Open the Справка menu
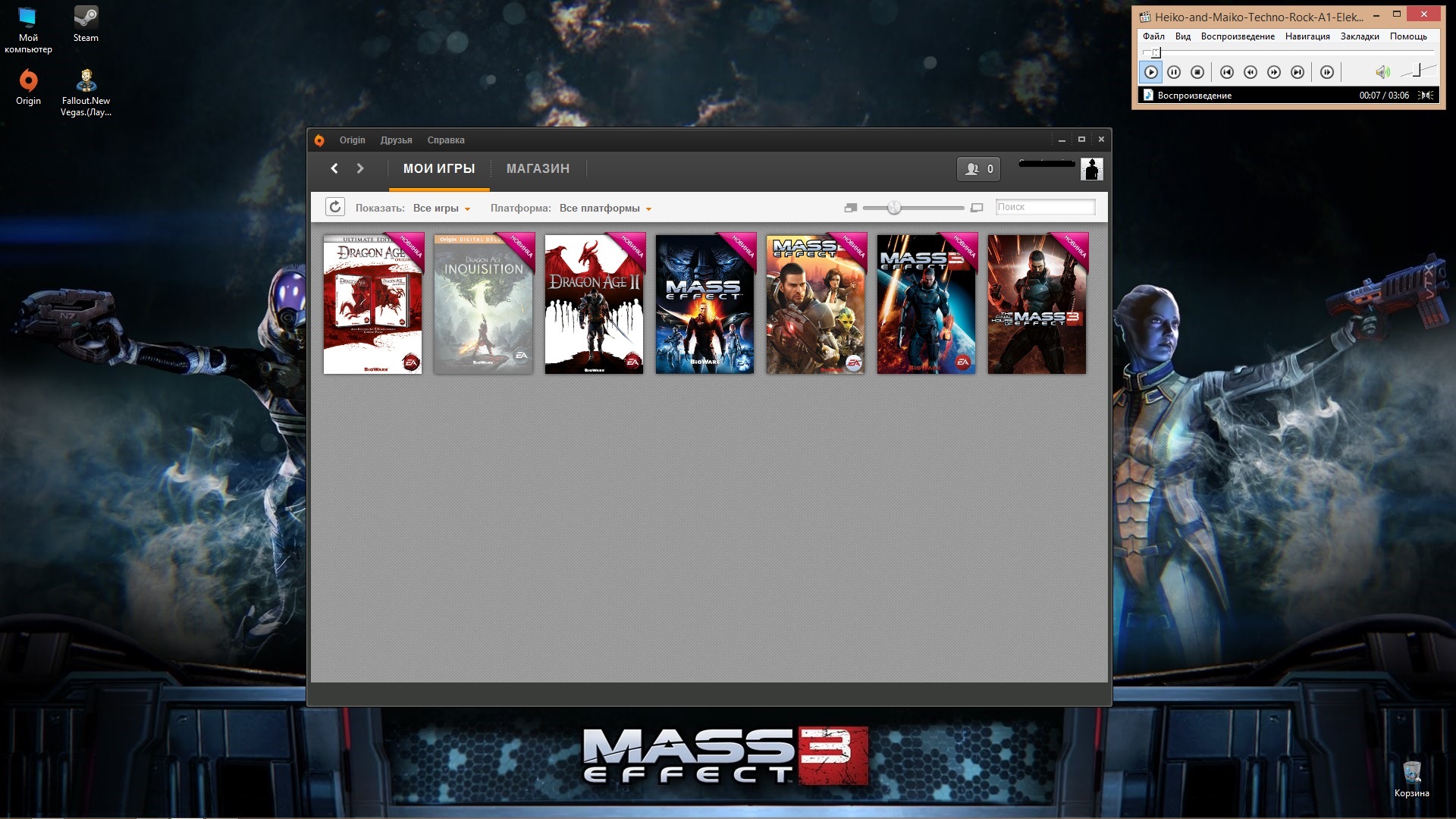The height and width of the screenshot is (819, 1456). (x=446, y=140)
